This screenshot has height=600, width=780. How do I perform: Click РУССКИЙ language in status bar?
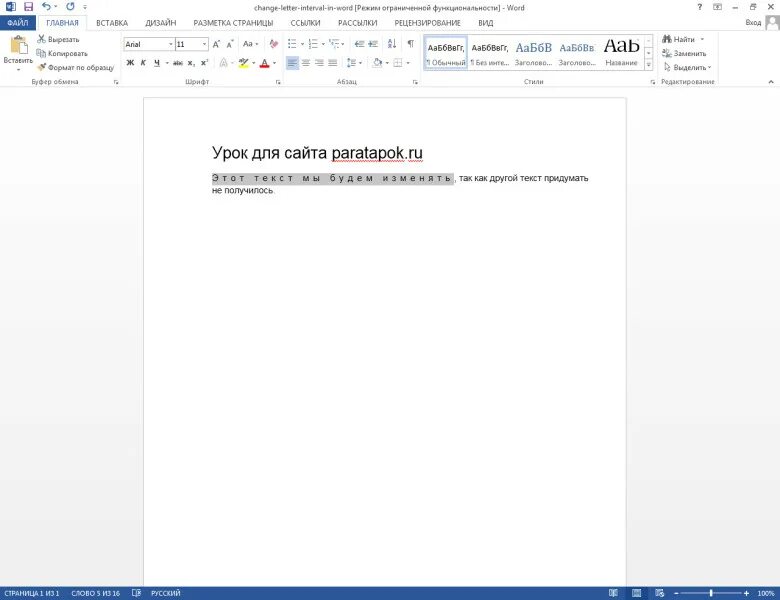(x=166, y=593)
